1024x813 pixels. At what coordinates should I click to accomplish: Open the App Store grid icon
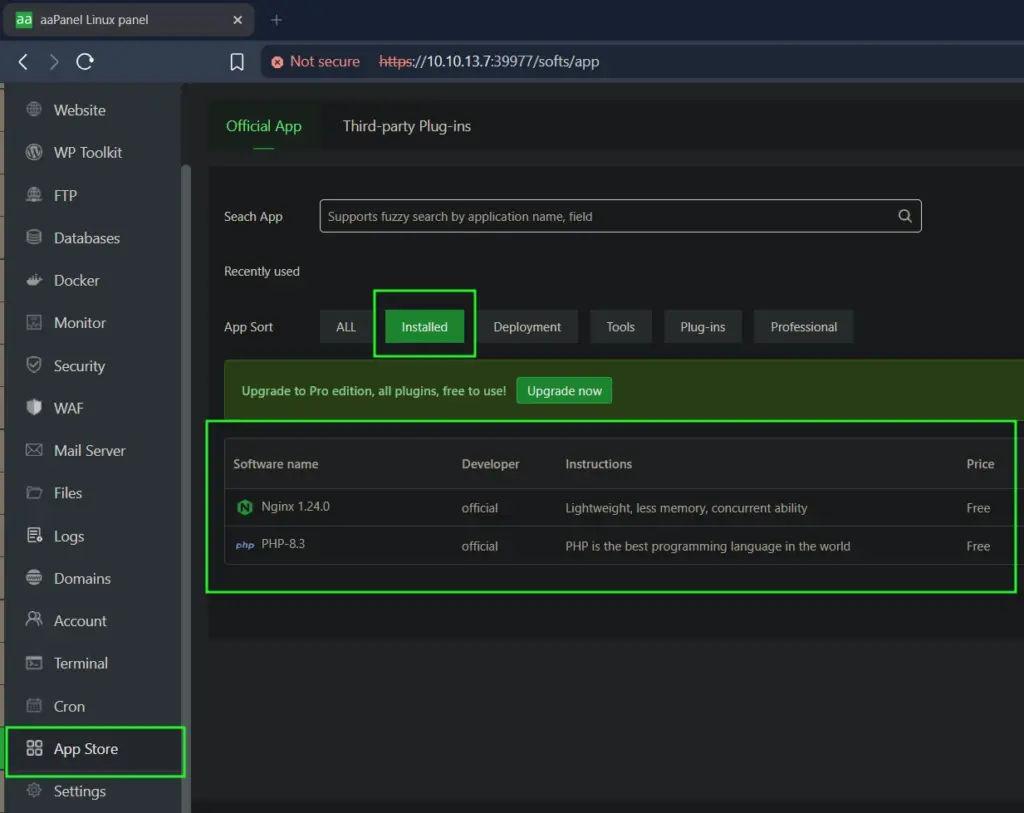tap(34, 748)
